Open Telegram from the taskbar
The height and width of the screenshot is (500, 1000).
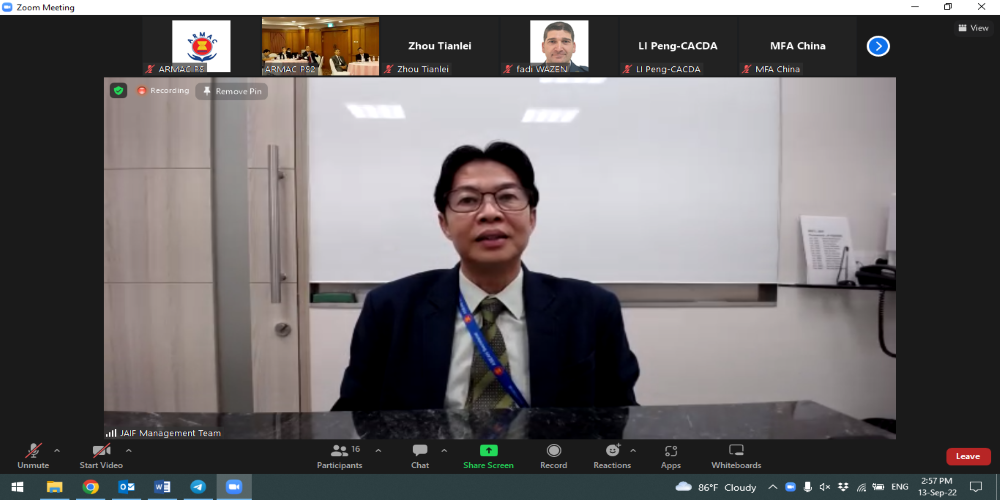(198, 487)
